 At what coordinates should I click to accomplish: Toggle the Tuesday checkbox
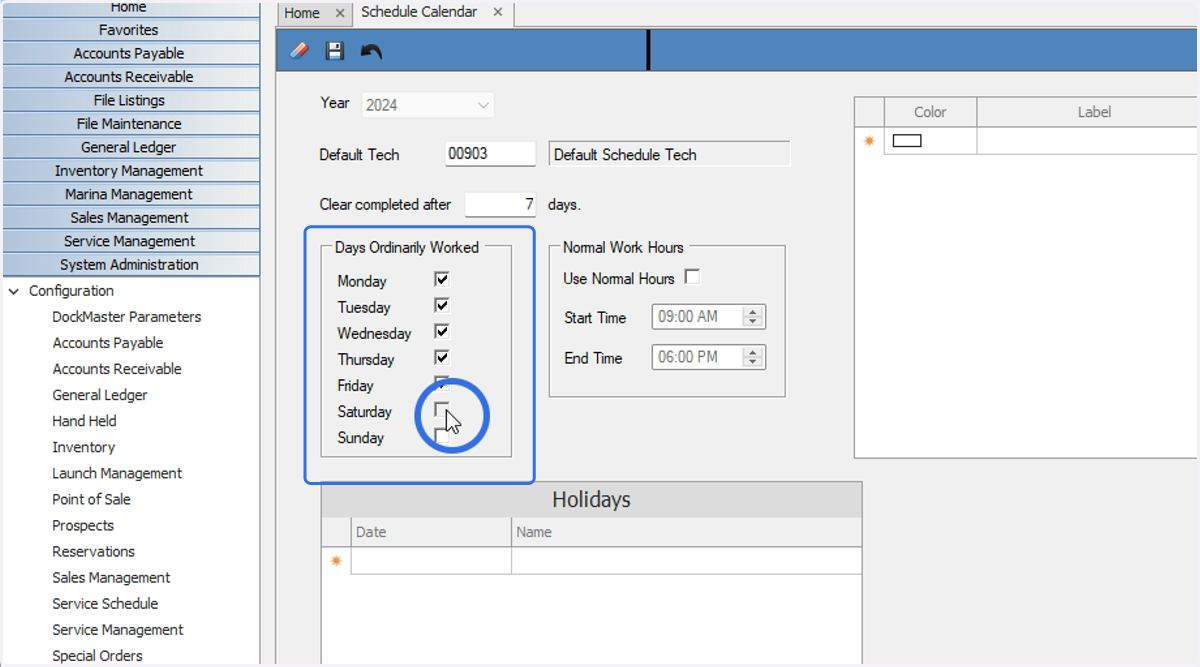(x=441, y=306)
